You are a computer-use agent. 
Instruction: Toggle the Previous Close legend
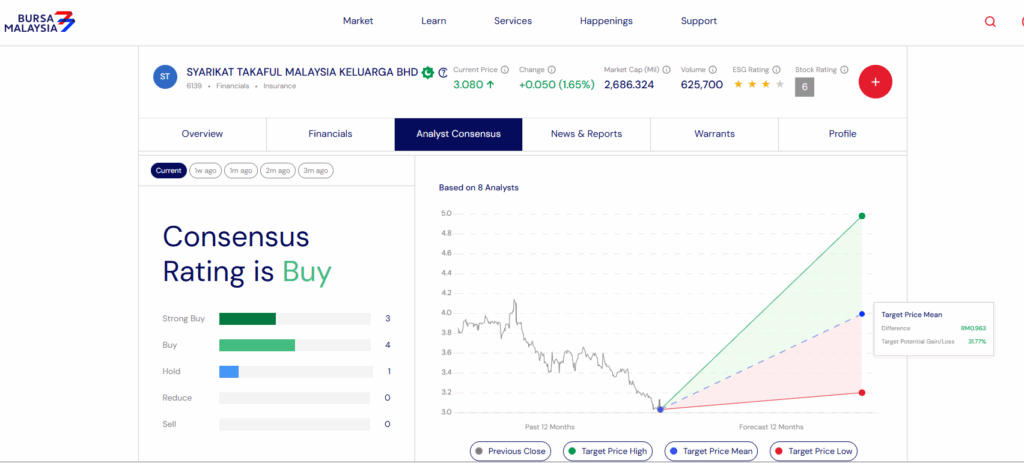[x=511, y=451]
